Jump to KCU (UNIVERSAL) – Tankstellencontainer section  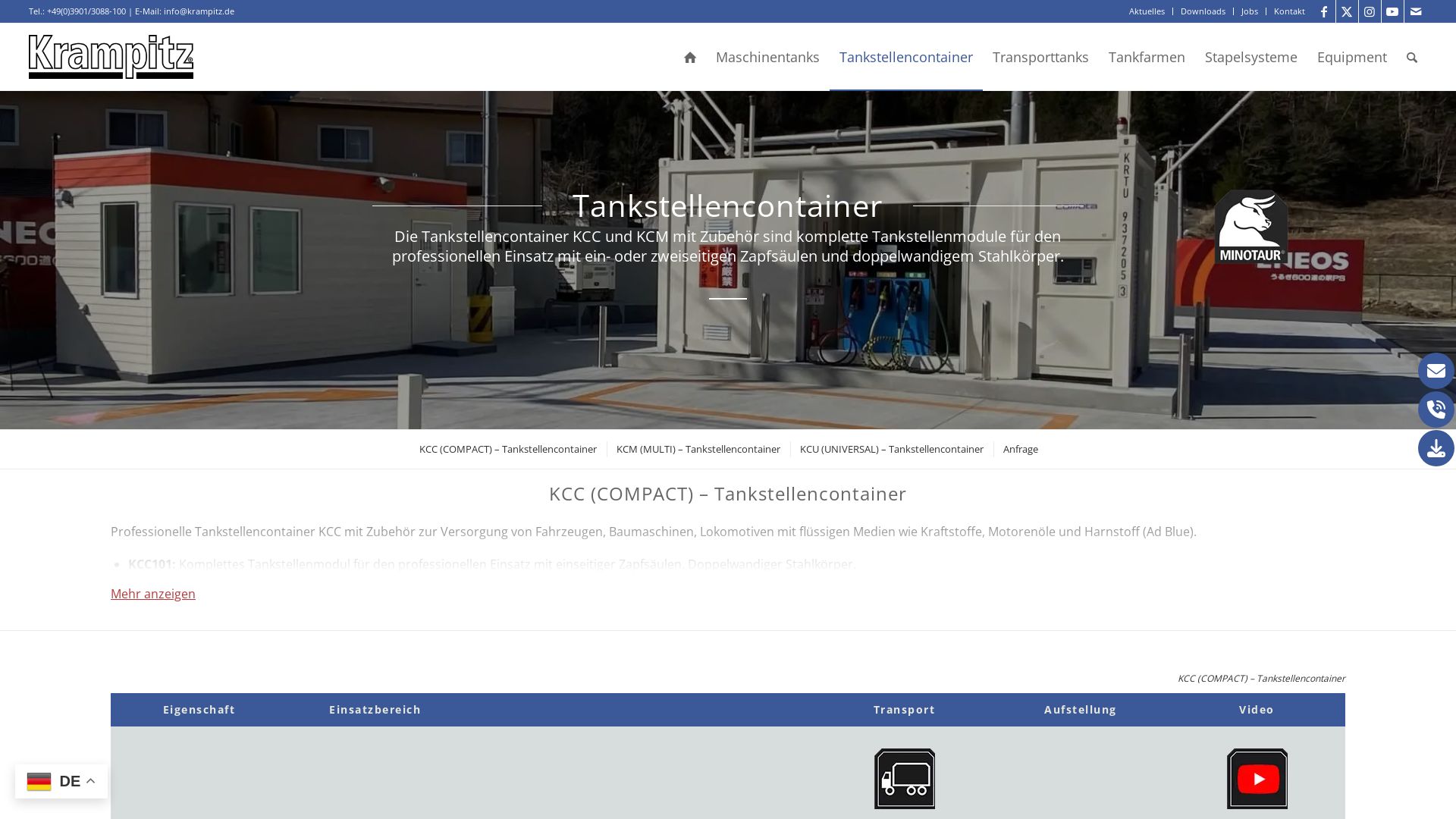coord(892,449)
